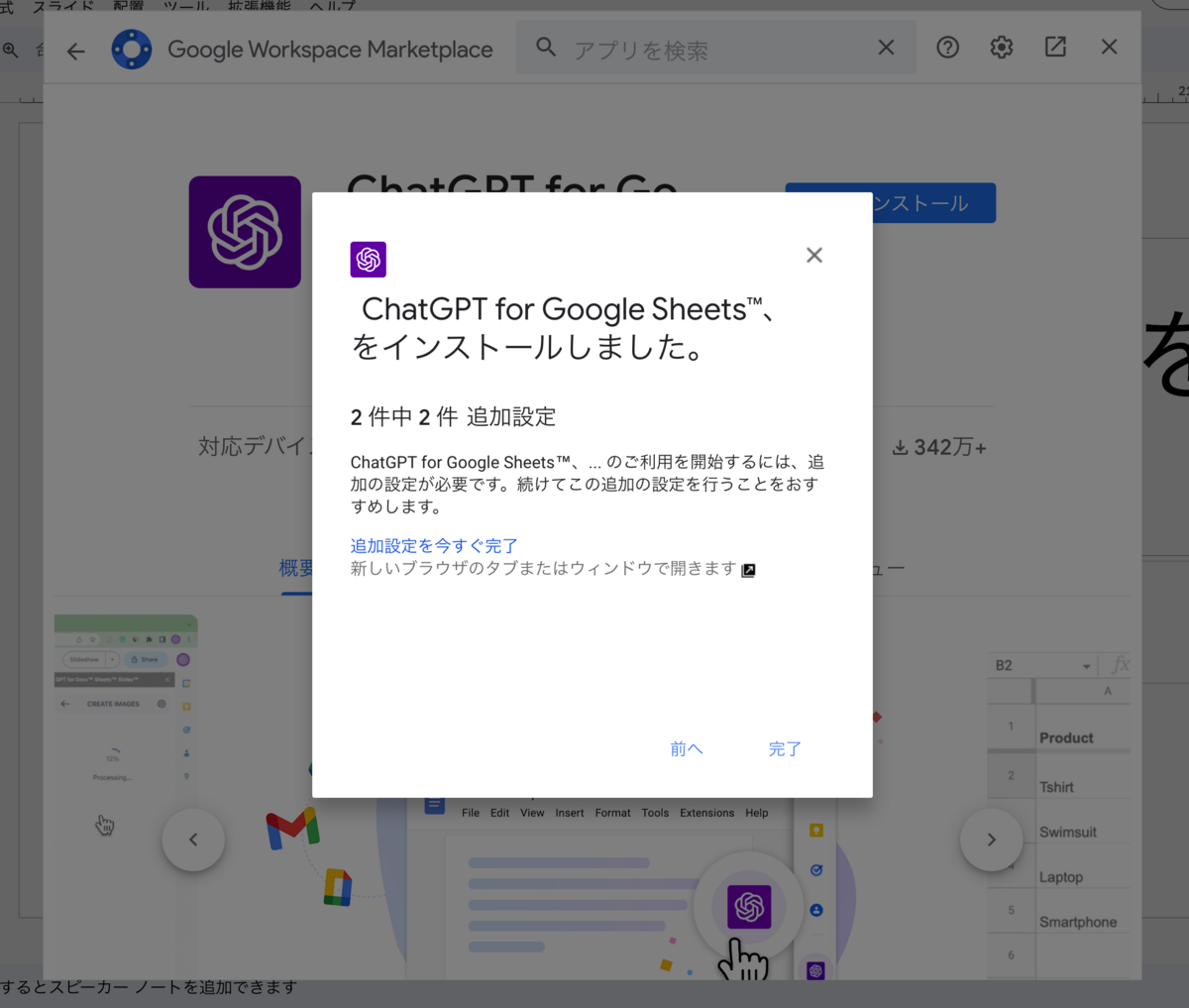Open Marketplace in new window icon
Viewport: 1189px width, 1008px height.
1055,47
